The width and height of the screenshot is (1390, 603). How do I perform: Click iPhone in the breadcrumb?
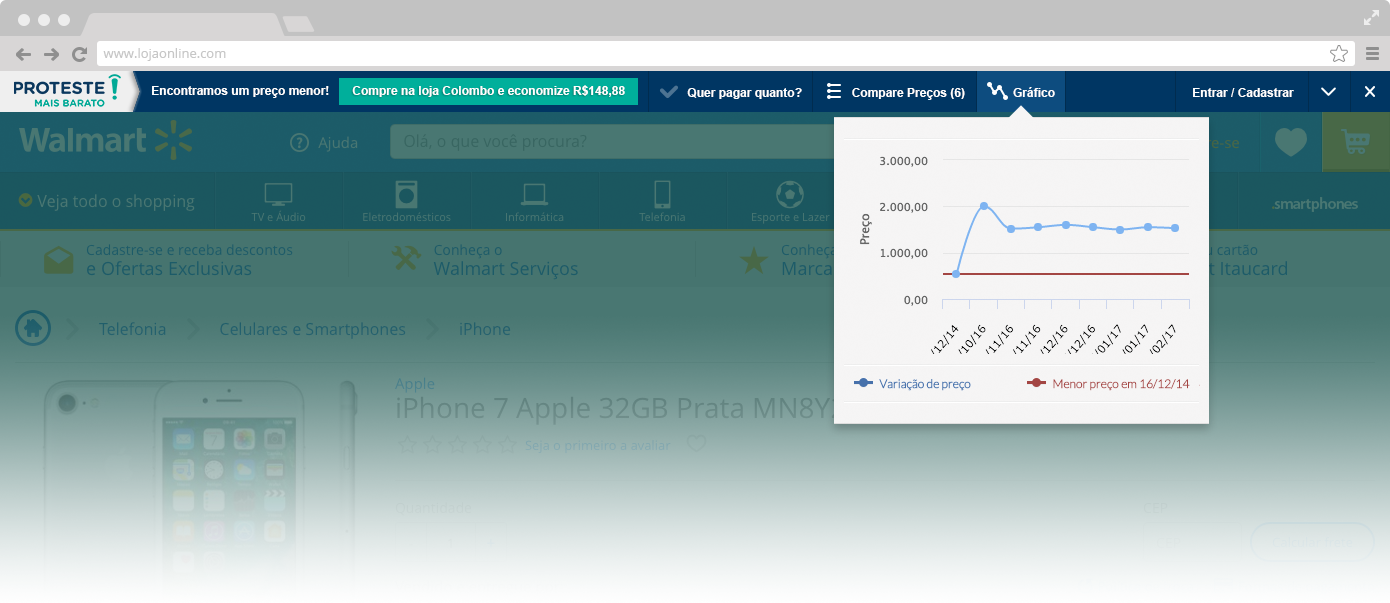(x=485, y=329)
